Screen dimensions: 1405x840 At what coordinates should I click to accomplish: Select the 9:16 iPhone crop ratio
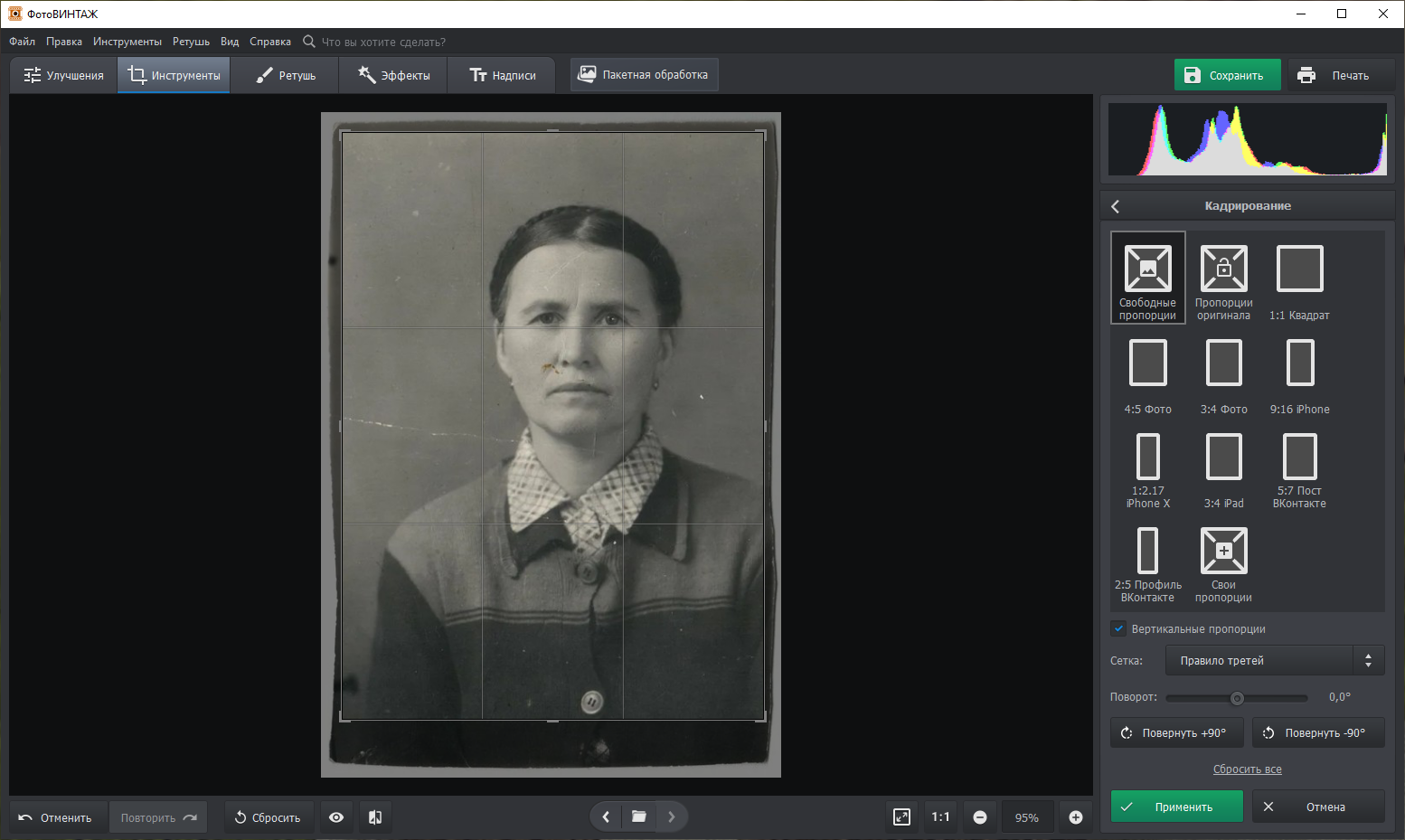click(x=1299, y=363)
